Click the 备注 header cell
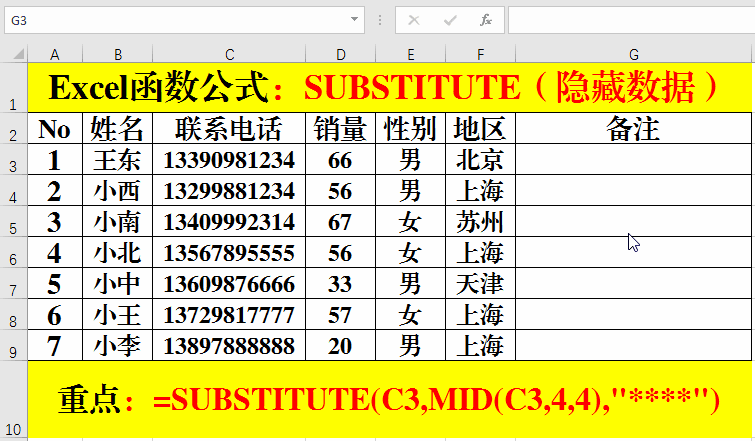 (634, 128)
